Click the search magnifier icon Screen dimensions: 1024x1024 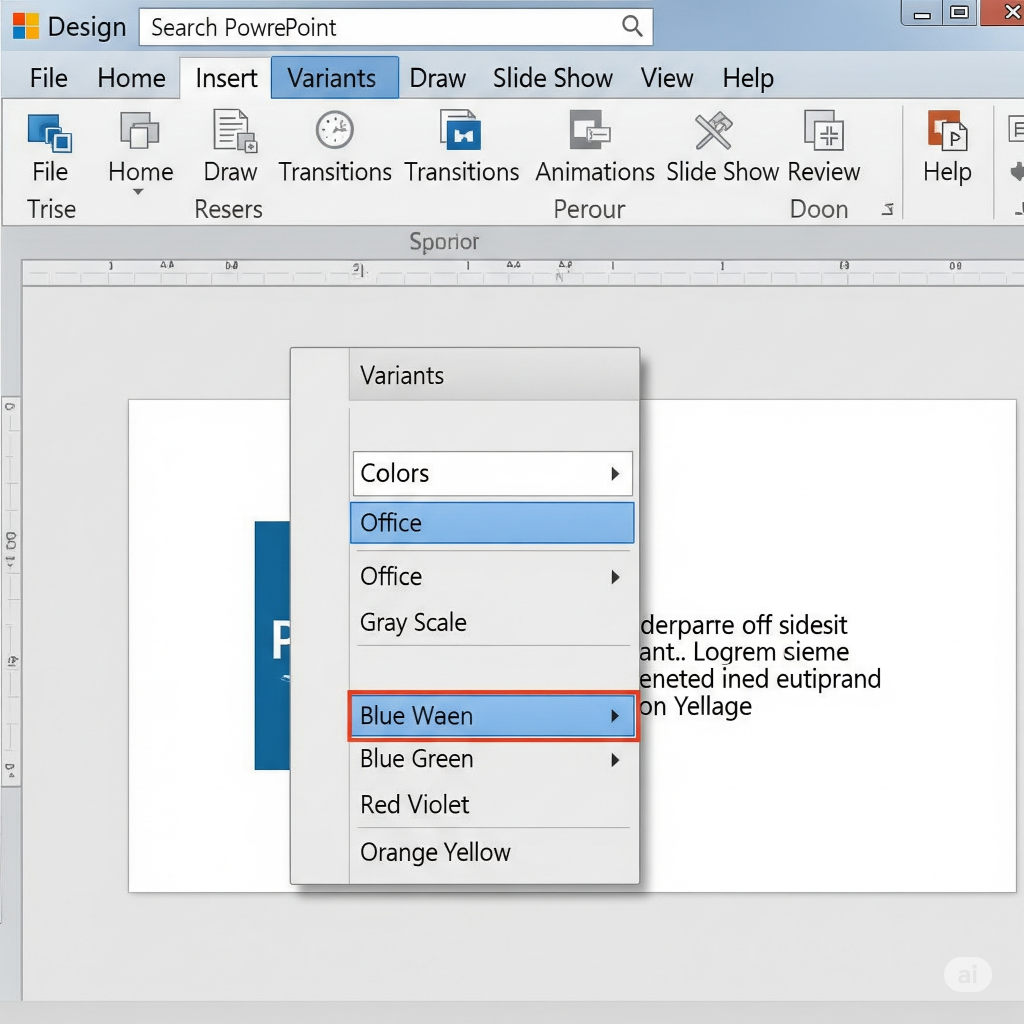[x=632, y=27]
